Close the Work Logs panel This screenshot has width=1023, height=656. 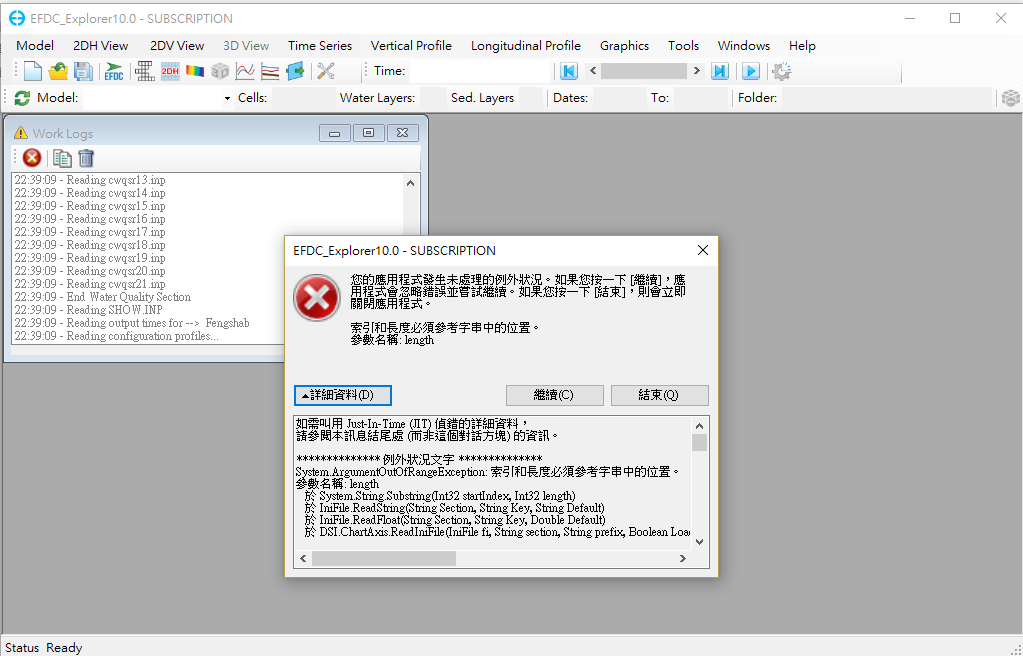(x=403, y=133)
